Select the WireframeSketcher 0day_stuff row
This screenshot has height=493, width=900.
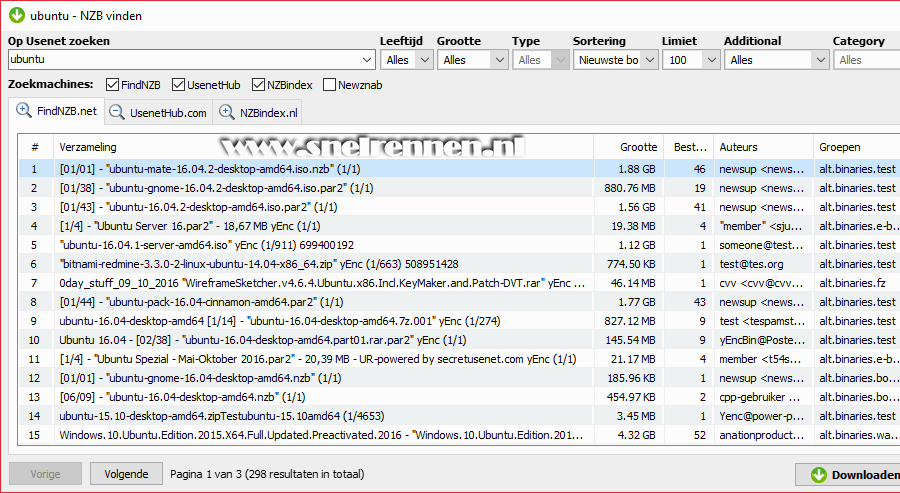point(459,283)
